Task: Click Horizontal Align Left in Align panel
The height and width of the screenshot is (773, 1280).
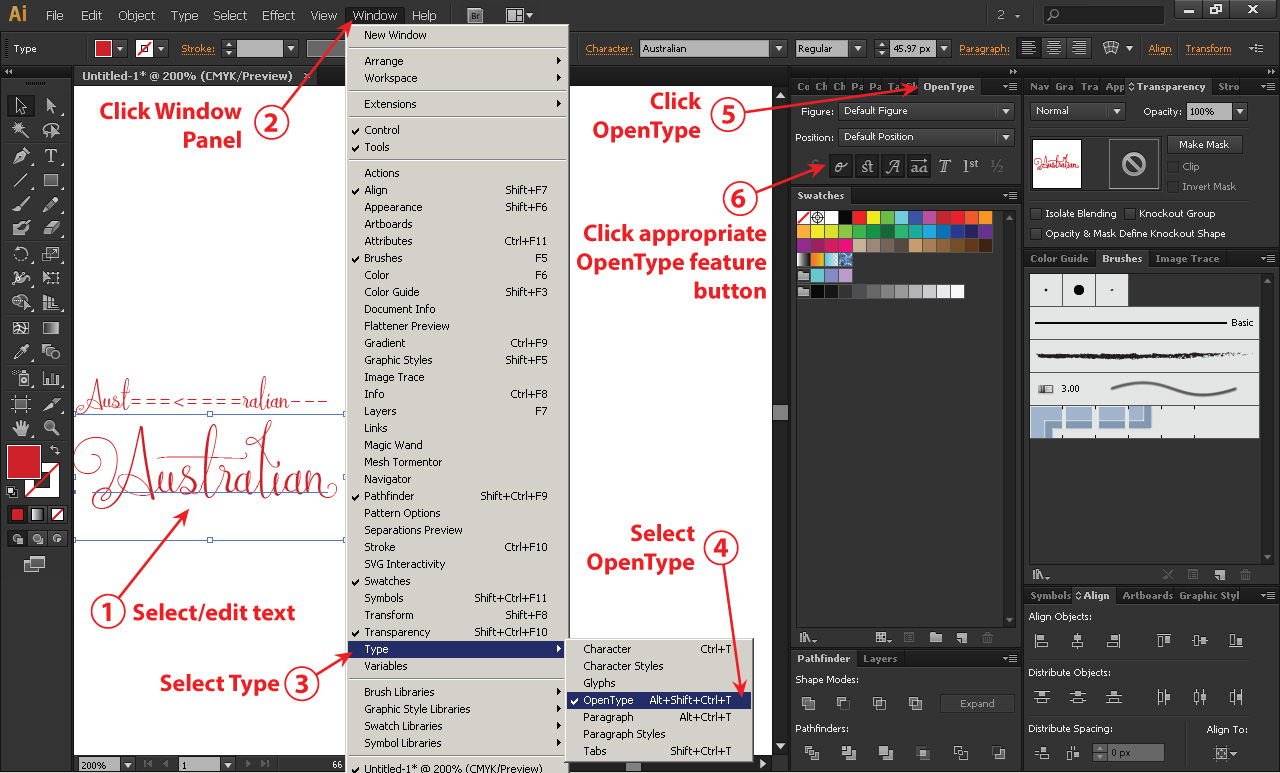Action: pyautogui.click(x=1041, y=641)
